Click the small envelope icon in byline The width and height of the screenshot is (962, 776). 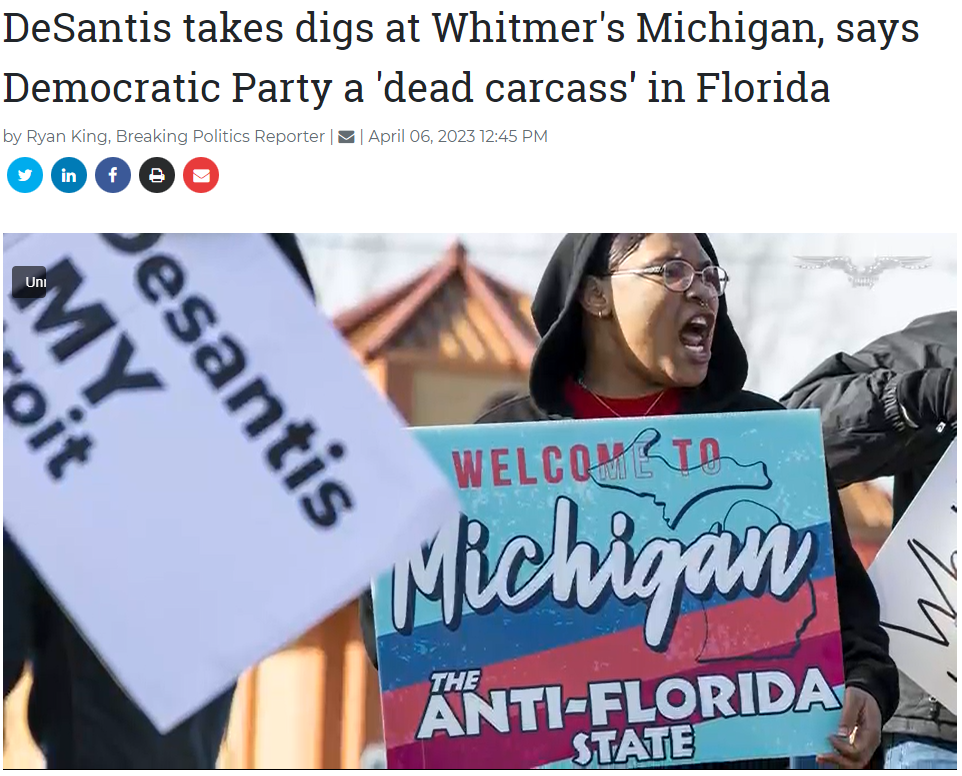click(347, 137)
